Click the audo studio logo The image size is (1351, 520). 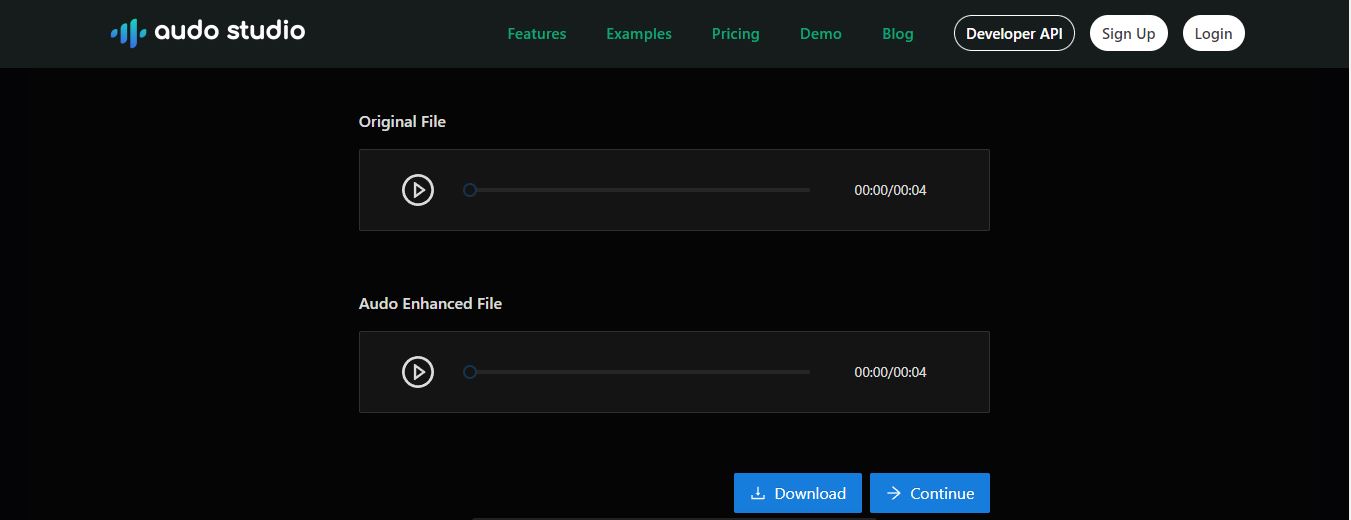tap(208, 32)
